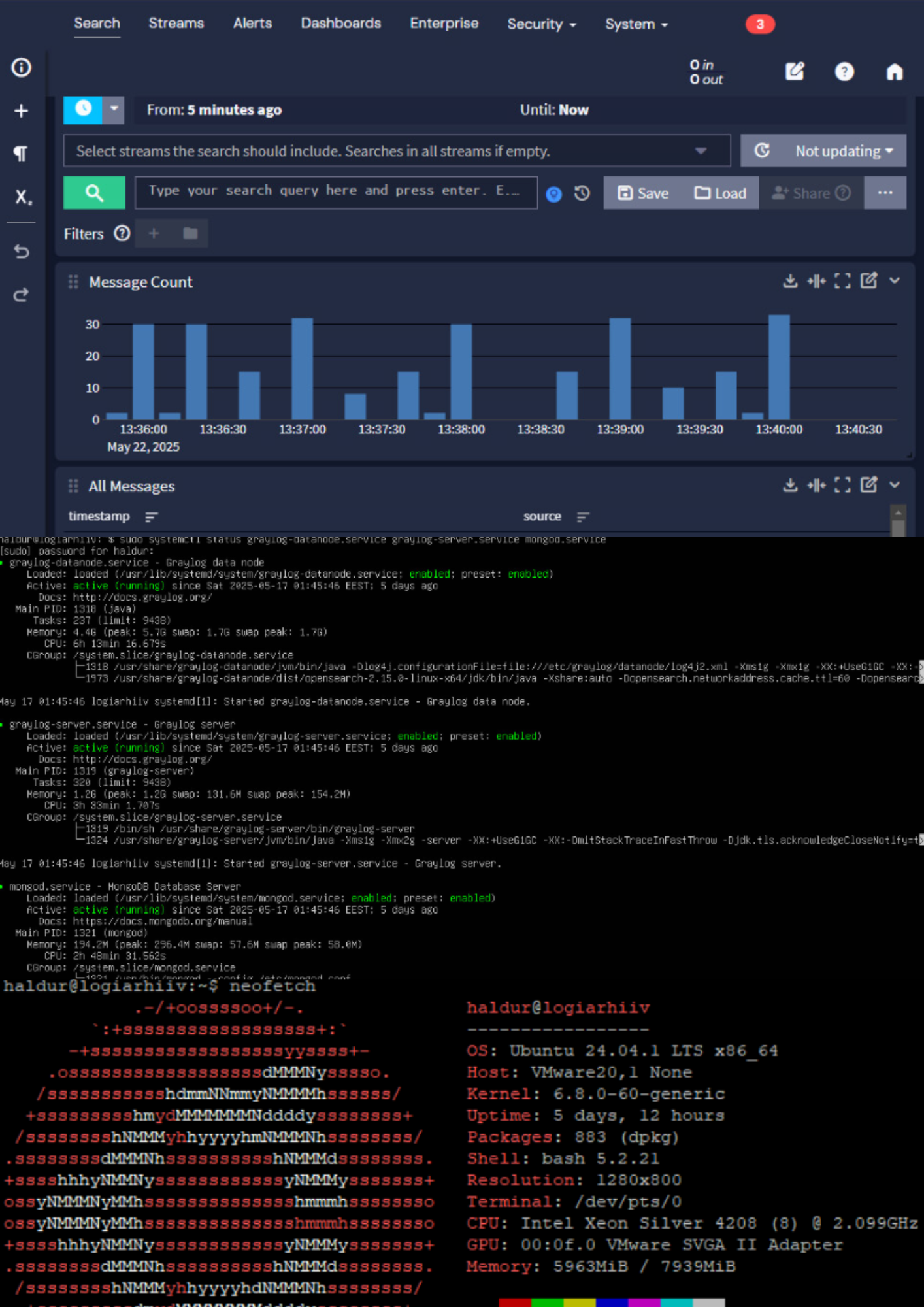Toggle sort on source column

pyautogui.click(x=583, y=517)
